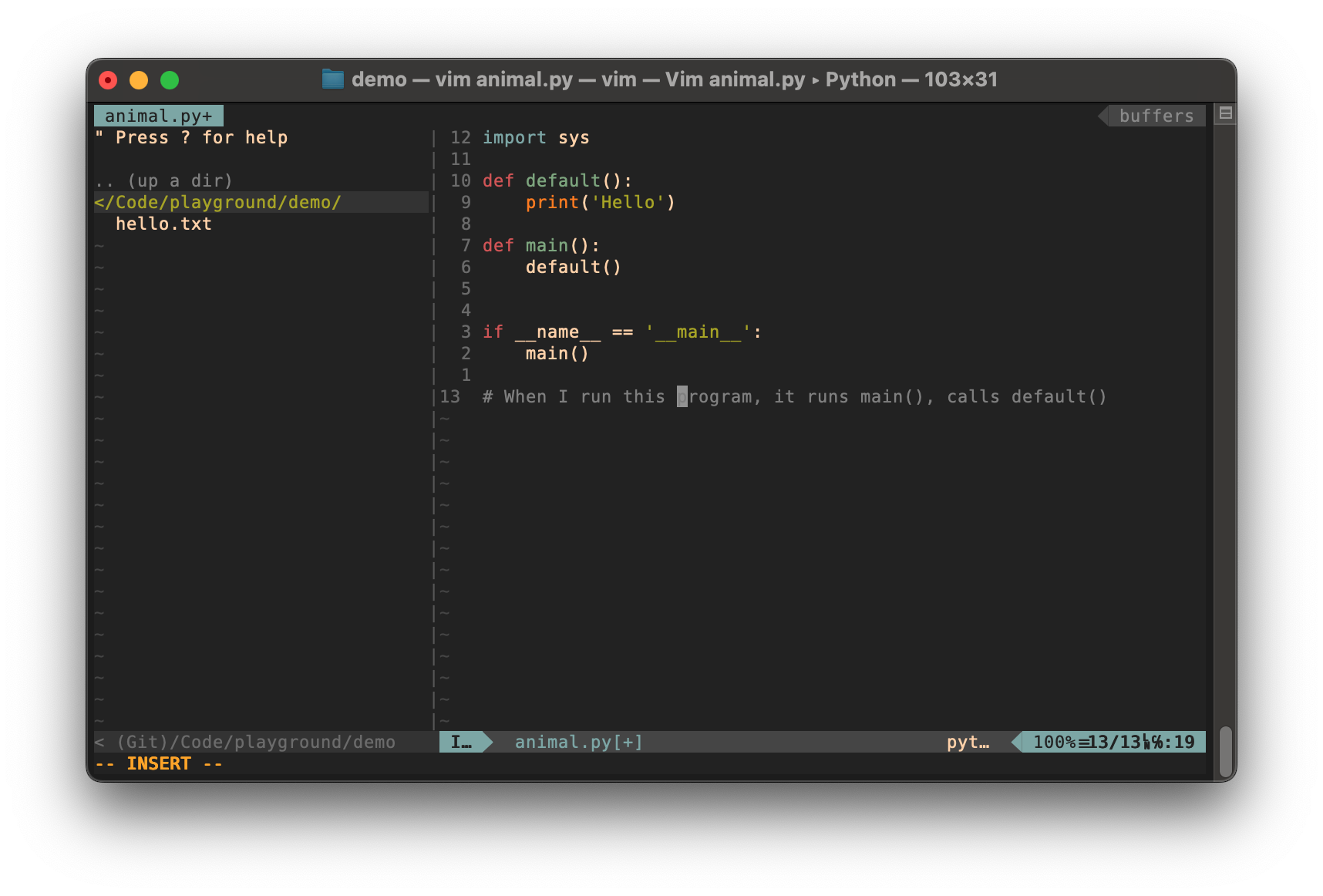Expand the arrow beside the buffers label
This screenshot has width=1323, height=896.
1104,116
